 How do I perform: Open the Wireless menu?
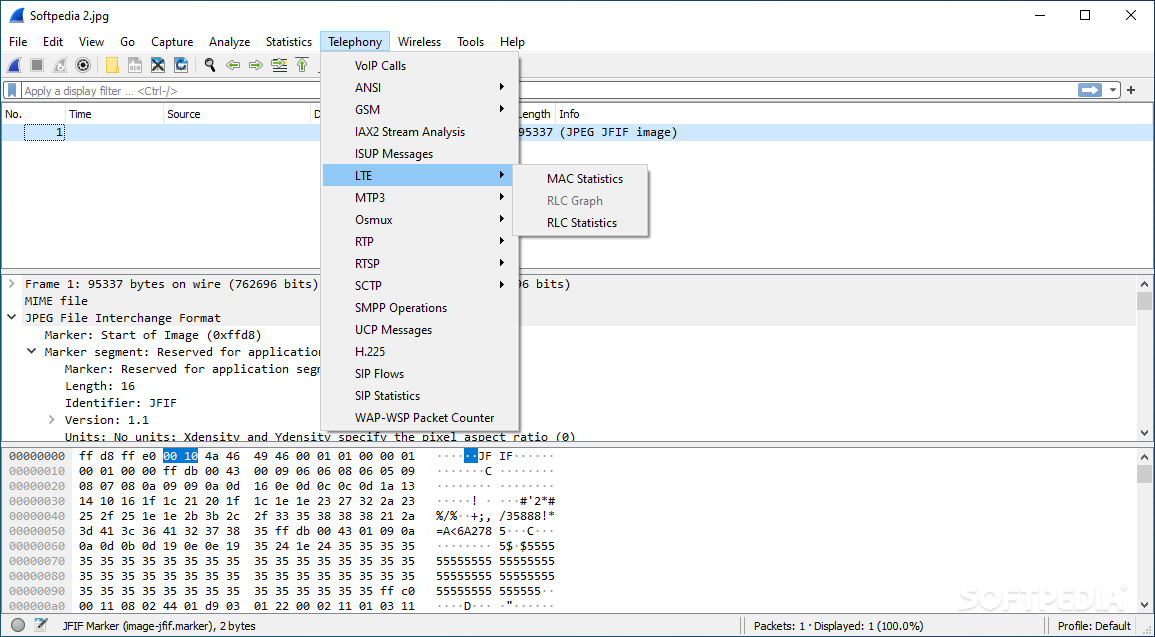[x=419, y=42]
